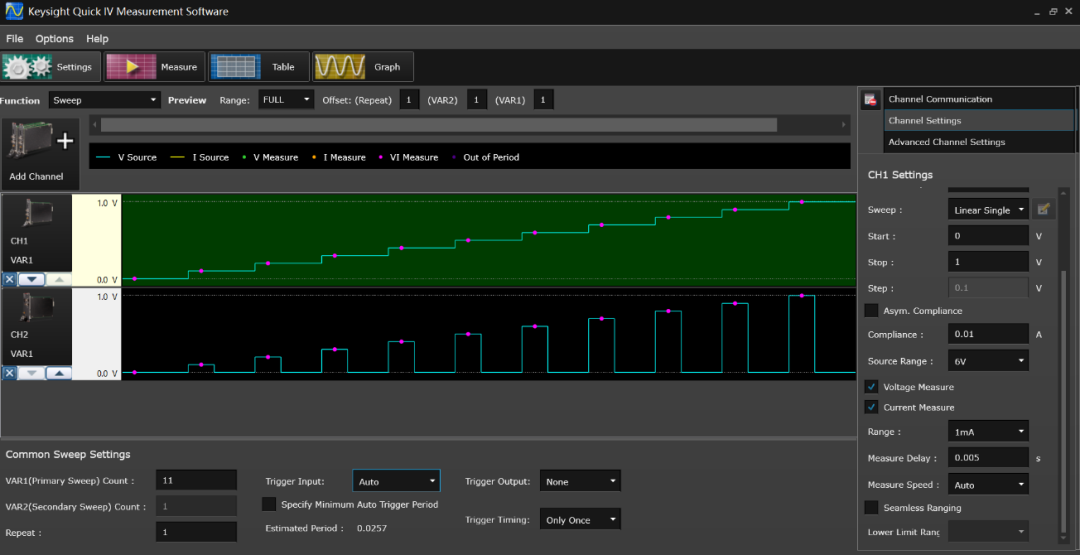Open the Function Sweep dropdown

[x=105, y=100]
